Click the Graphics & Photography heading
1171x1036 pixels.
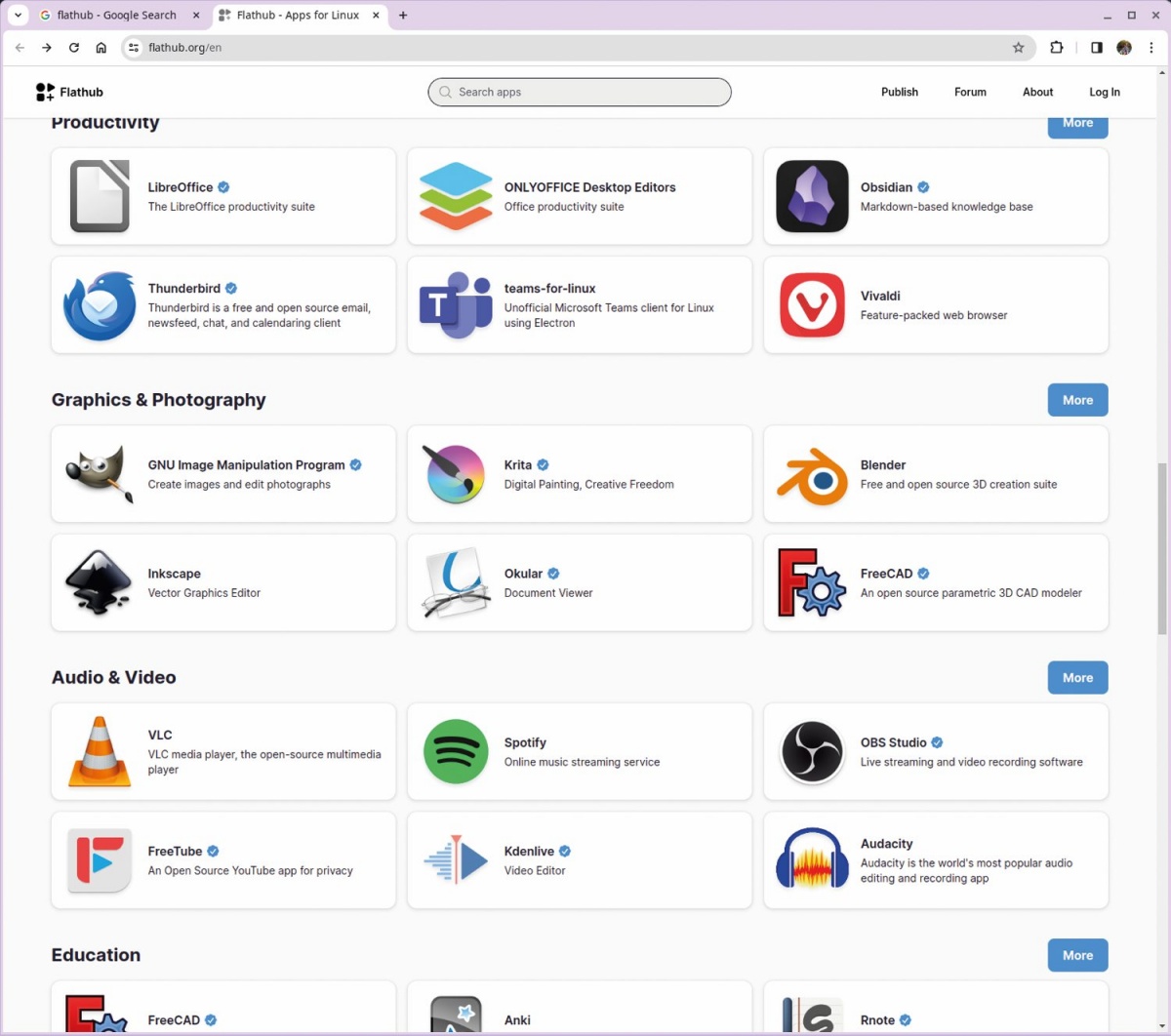[x=158, y=400]
